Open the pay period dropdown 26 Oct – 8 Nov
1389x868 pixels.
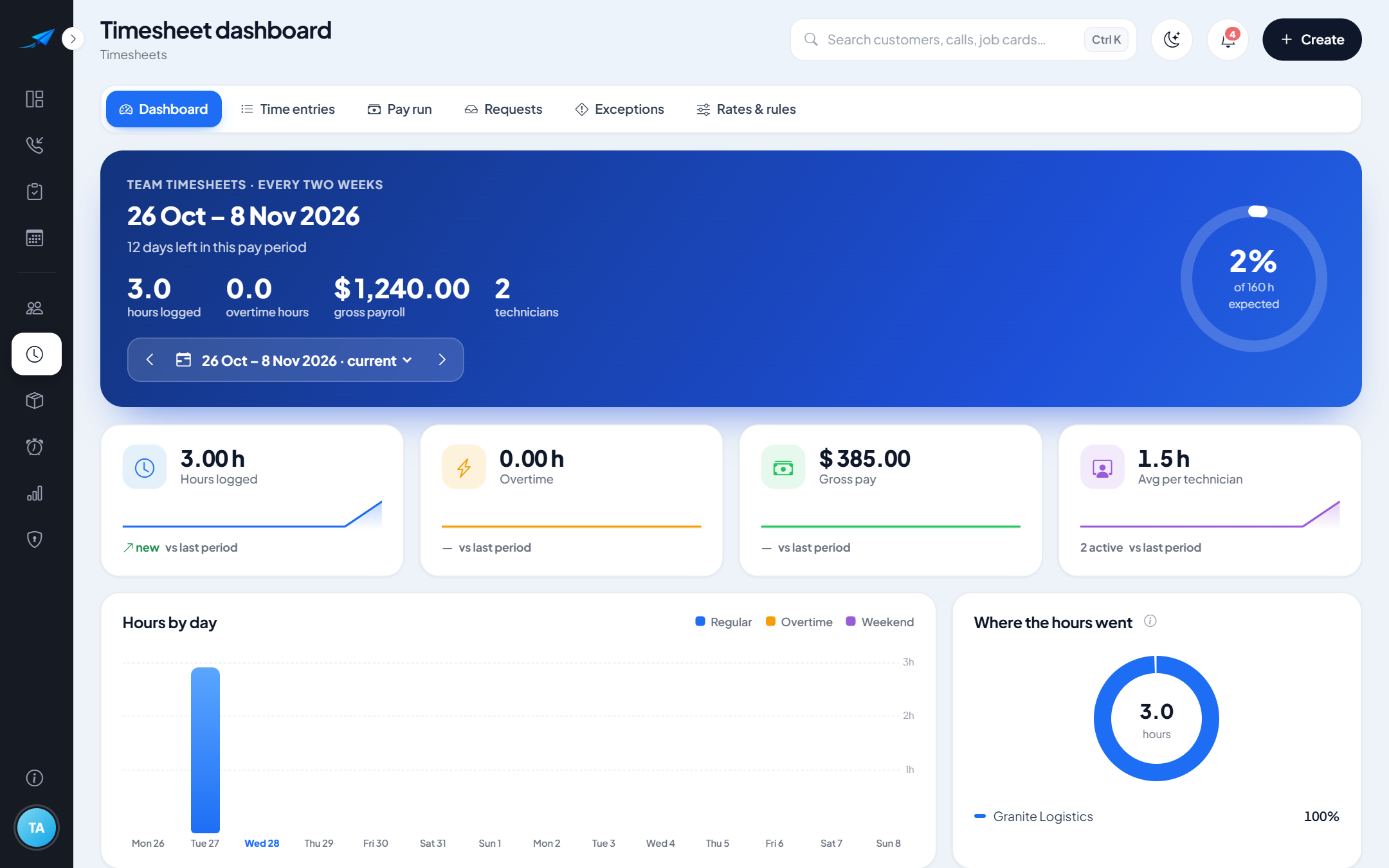tap(295, 360)
